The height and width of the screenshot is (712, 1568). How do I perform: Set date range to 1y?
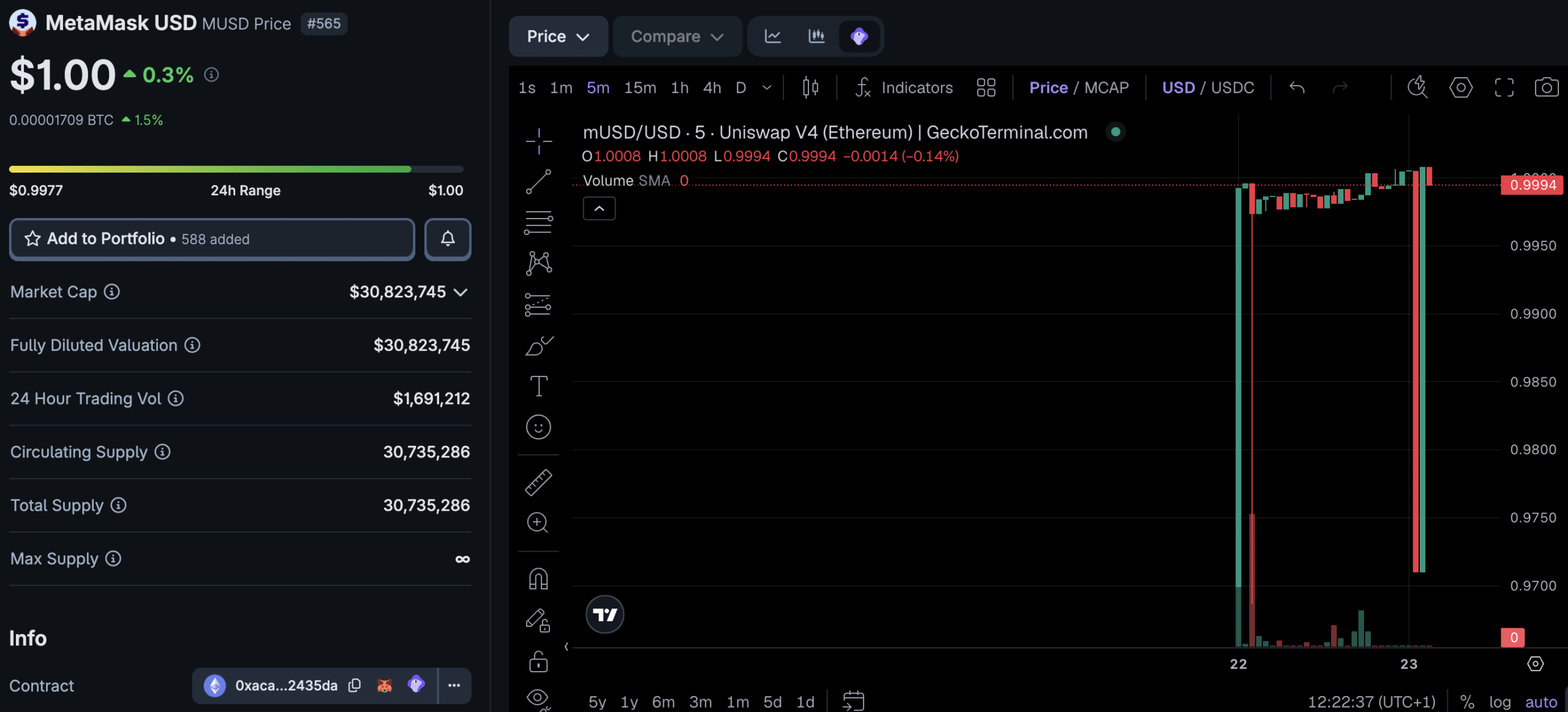pyautogui.click(x=629, y=702)
